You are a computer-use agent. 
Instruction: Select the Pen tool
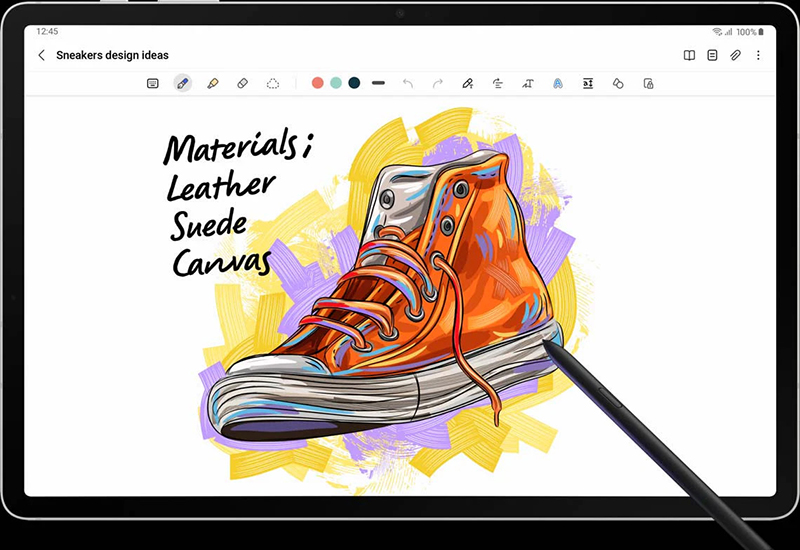(x=183, y=83)
